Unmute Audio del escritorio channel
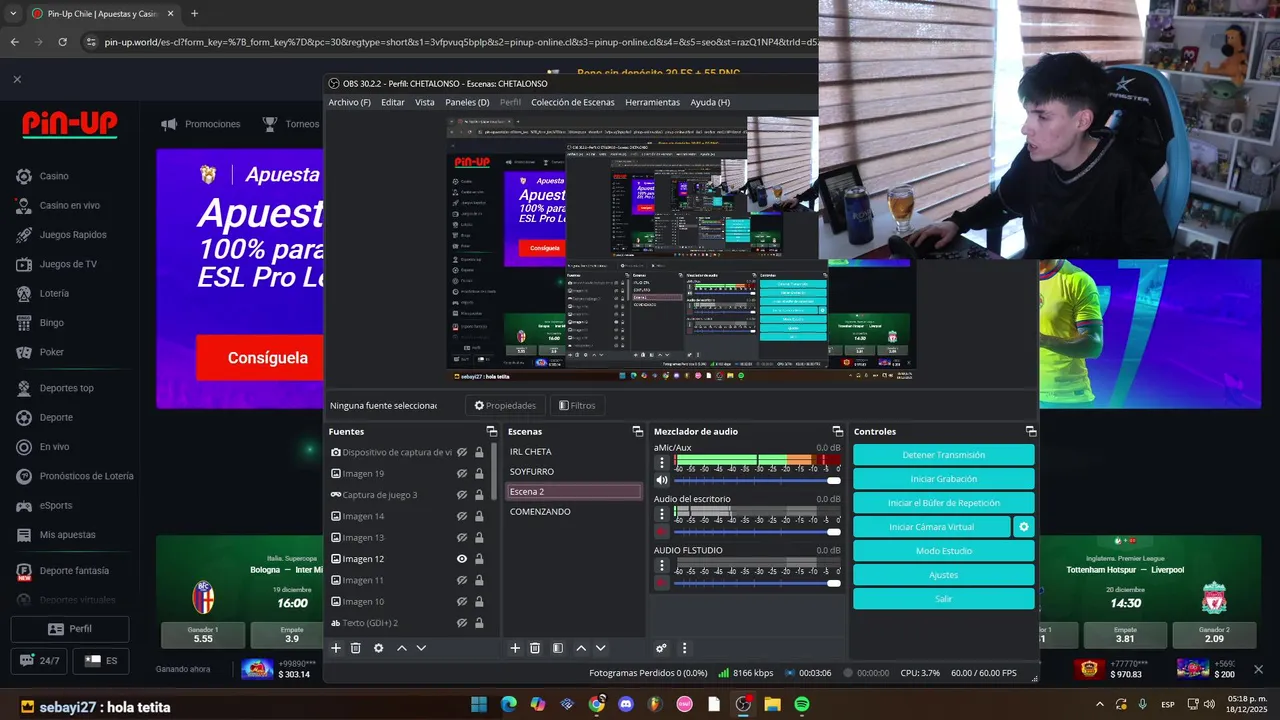This screenshot has width=1280, height=720. [661, 531]
